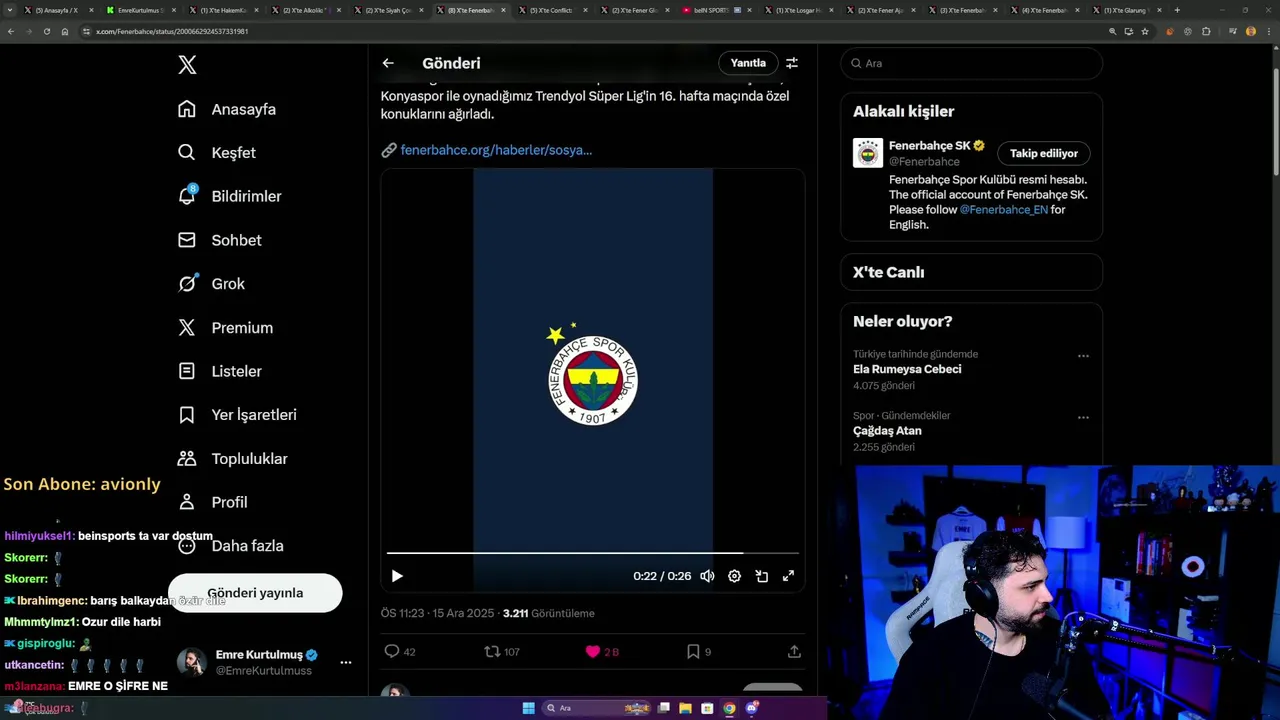This screenshot has height=720, width=1280.
Task: Open Topluluklar communities
Action: (232, 459)
